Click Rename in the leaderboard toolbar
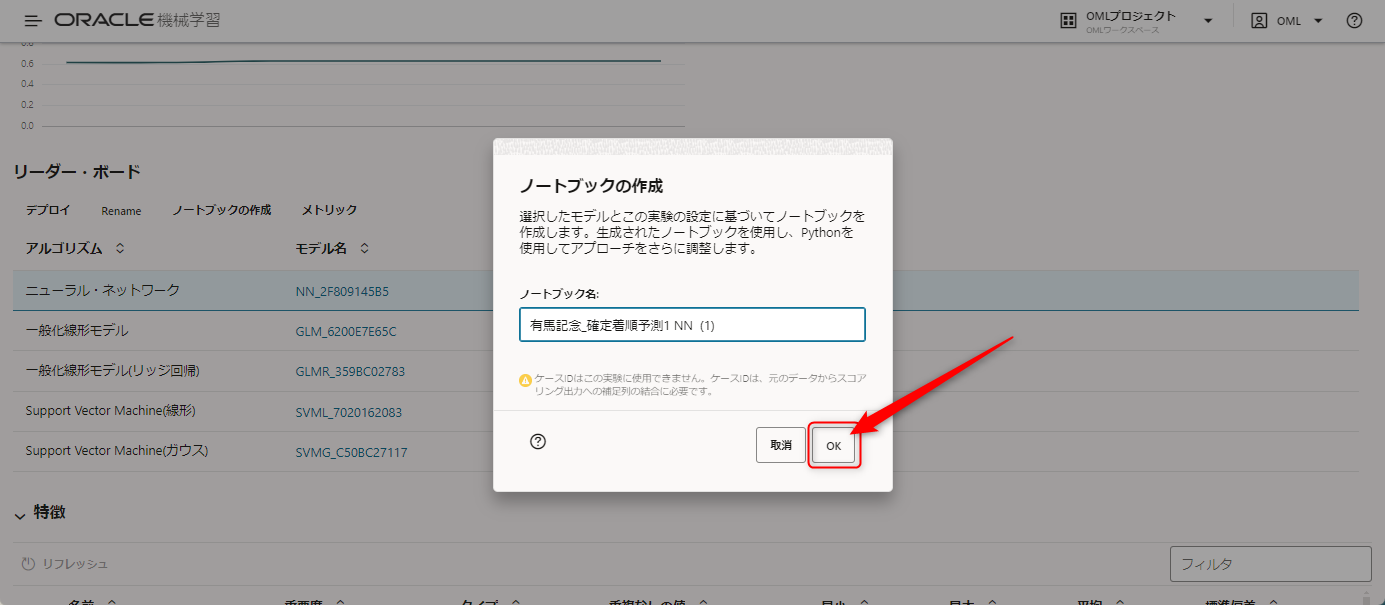1385x605 pixels. click(121, 211)
